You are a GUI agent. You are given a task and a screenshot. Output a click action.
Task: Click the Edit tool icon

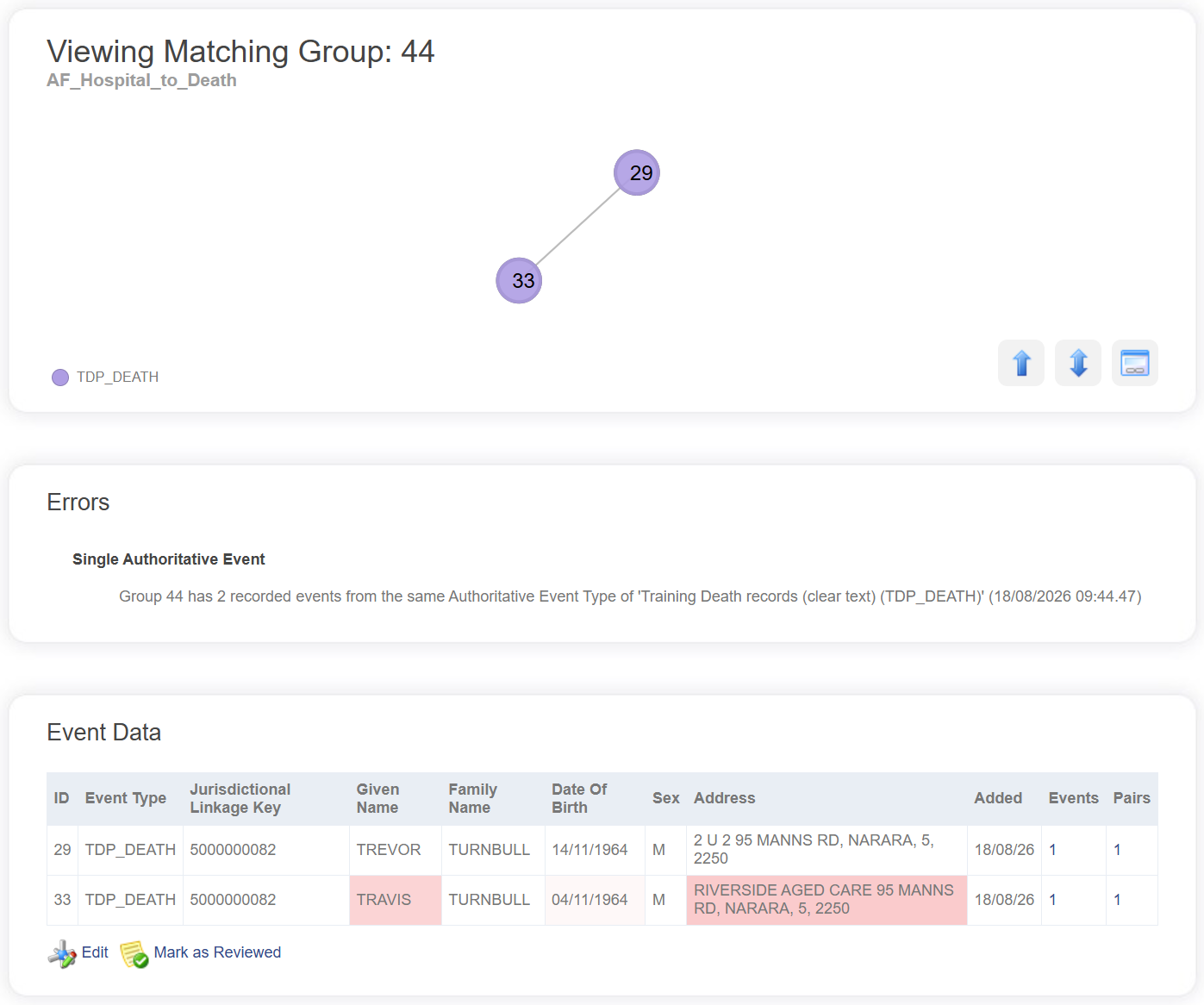click(62, 953)
